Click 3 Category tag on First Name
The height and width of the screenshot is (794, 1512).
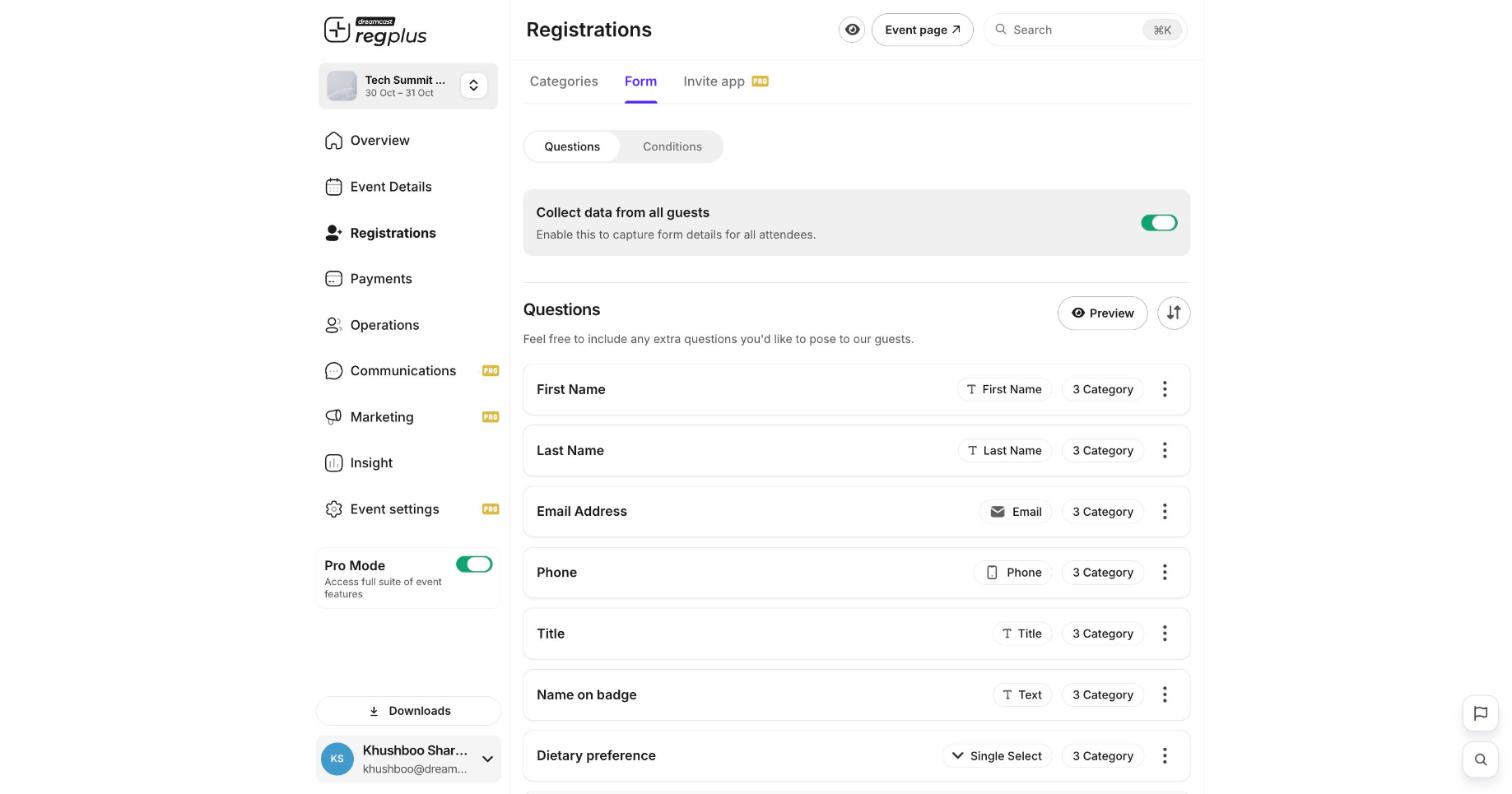coord(1102,389)
